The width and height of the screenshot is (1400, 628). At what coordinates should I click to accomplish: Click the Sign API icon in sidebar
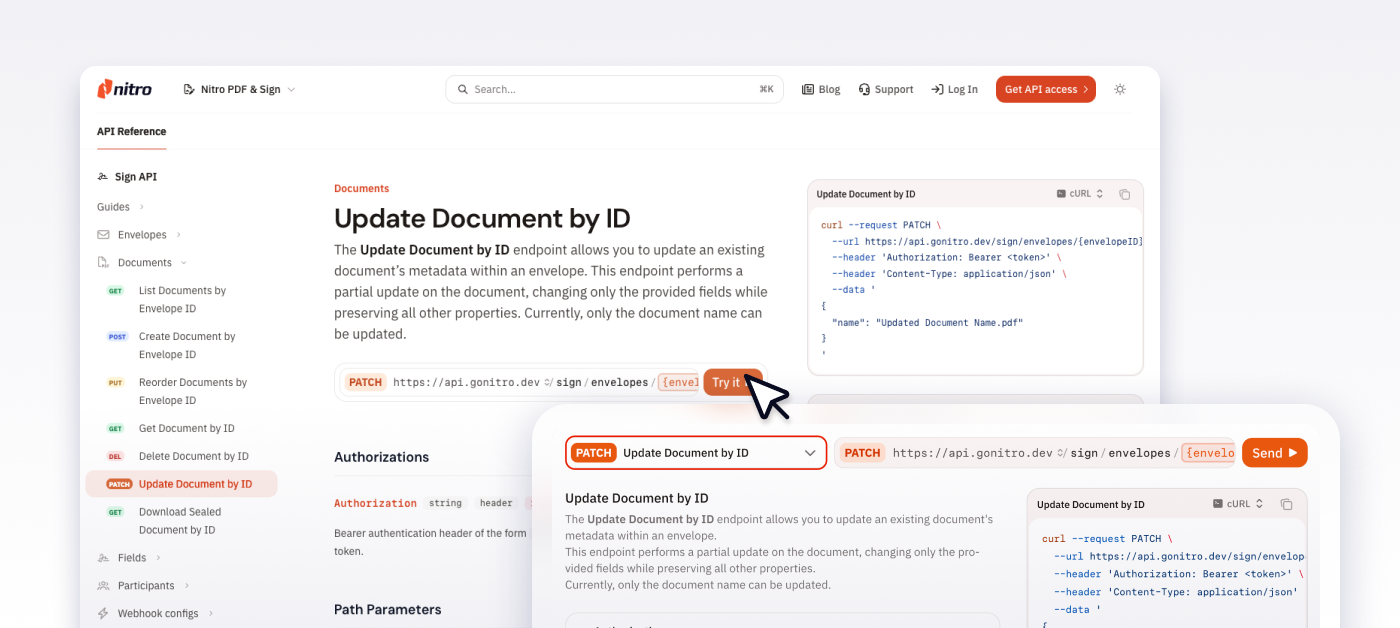[x=103, y=177]
